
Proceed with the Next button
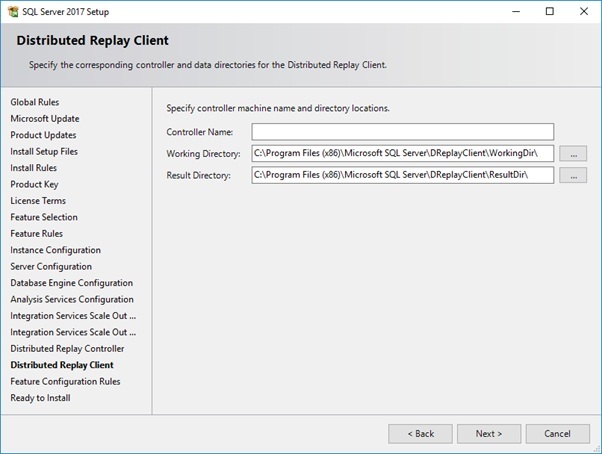pos(489,434)
